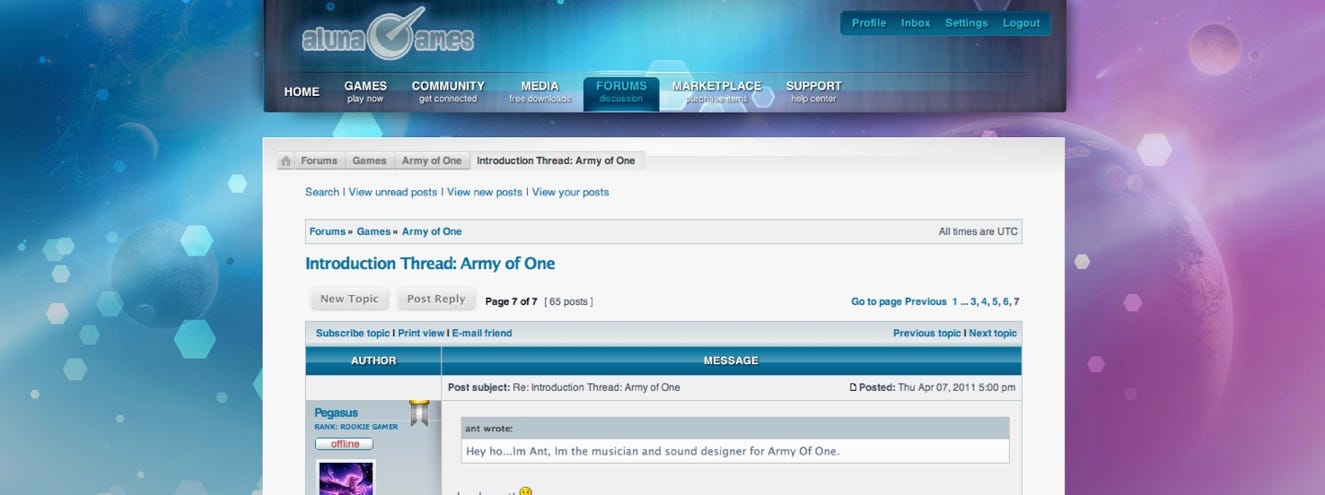This screenshot has width=1325, height=495.
Task: Click the 'ant wrote:' quote header
Action: coord(489,428)
